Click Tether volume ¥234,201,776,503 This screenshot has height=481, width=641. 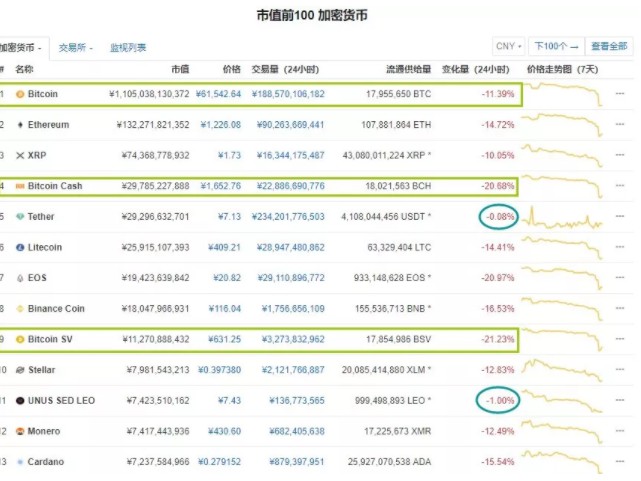click(x=288, y=217)
